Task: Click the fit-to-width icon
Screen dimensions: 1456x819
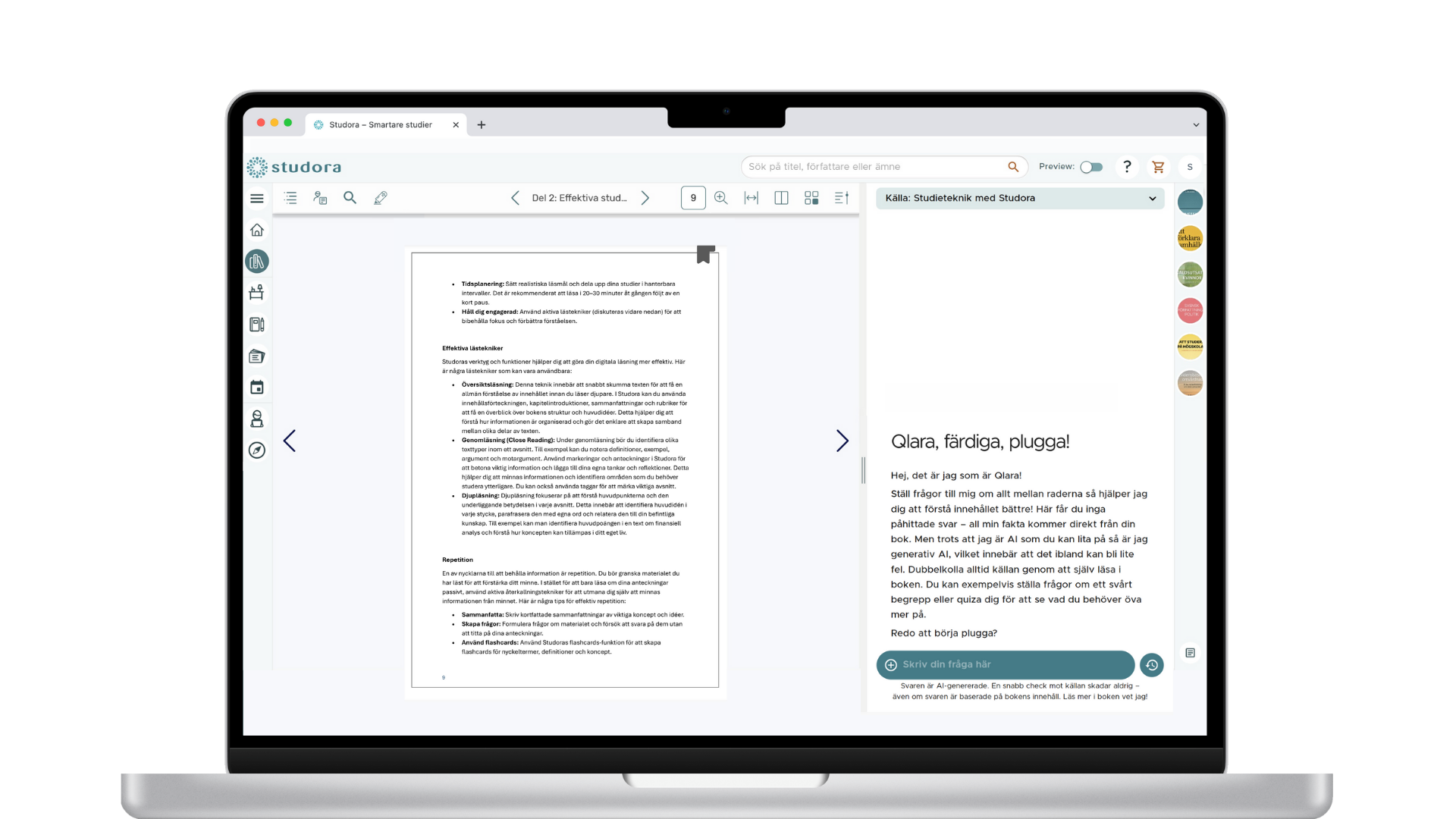Action: click(x=751, y=198)
